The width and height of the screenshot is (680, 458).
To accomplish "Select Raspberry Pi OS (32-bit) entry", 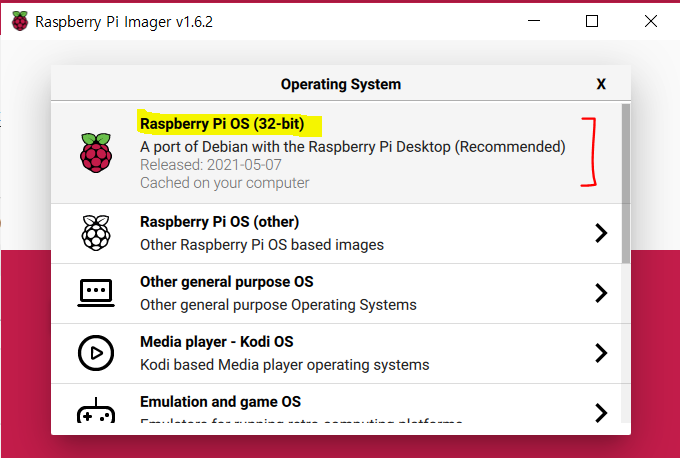I will [337, 153].
